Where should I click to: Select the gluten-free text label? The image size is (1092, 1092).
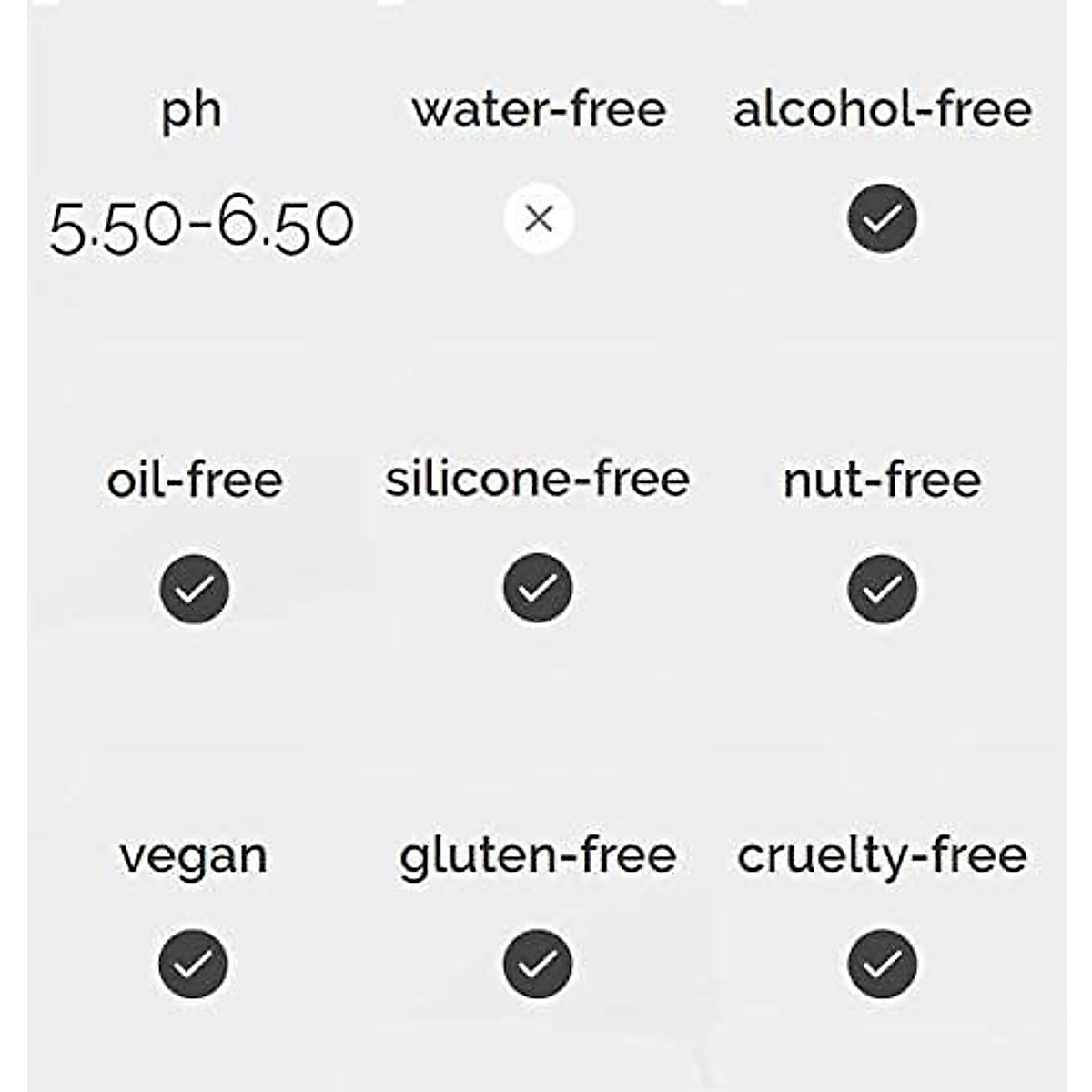click(538, 857)
